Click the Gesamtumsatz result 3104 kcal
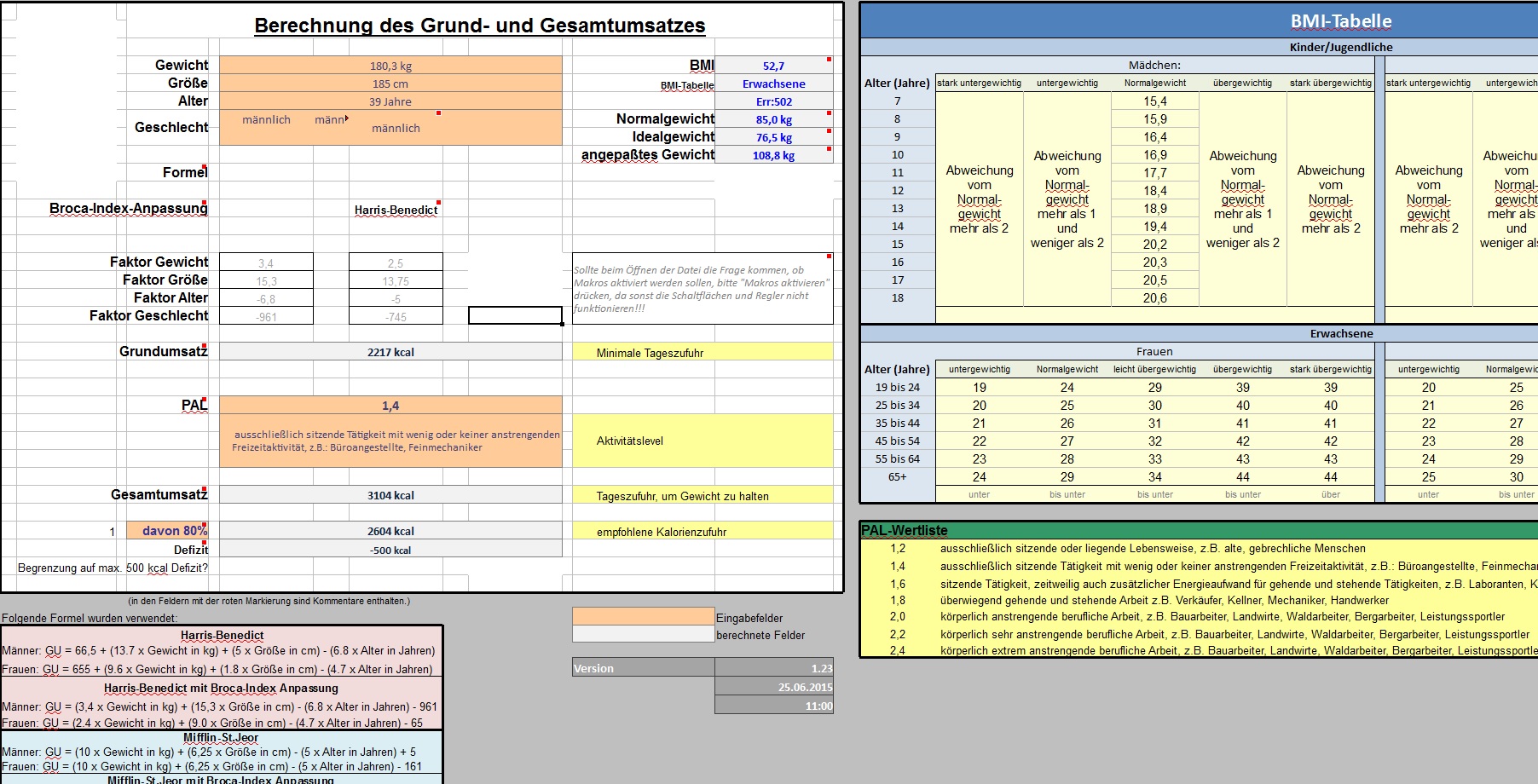 [x=390, y=495]
